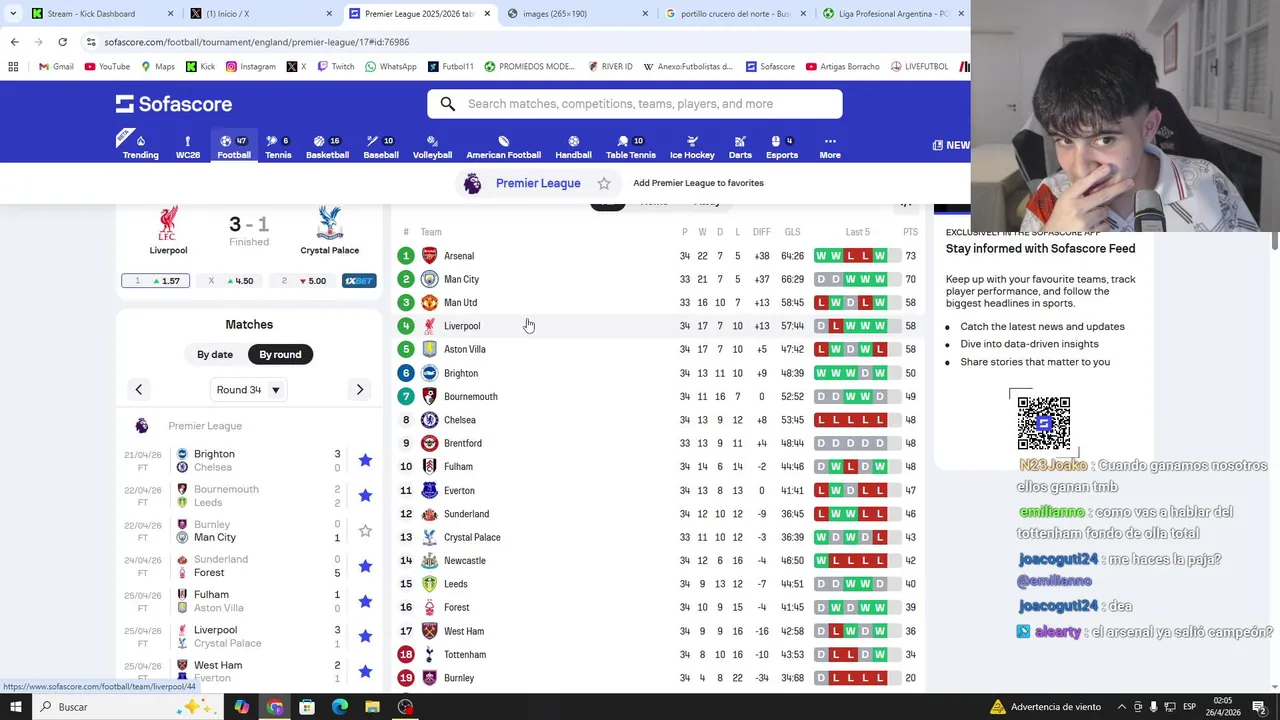1280x720 pixels.
Task: Click the Liverpool crest in match header
Action: point(168,224)
